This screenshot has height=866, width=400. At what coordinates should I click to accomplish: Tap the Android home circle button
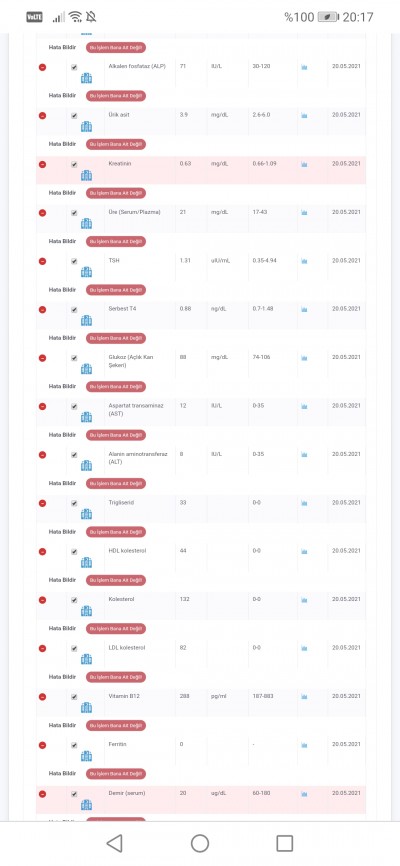(x=200, y=843)
